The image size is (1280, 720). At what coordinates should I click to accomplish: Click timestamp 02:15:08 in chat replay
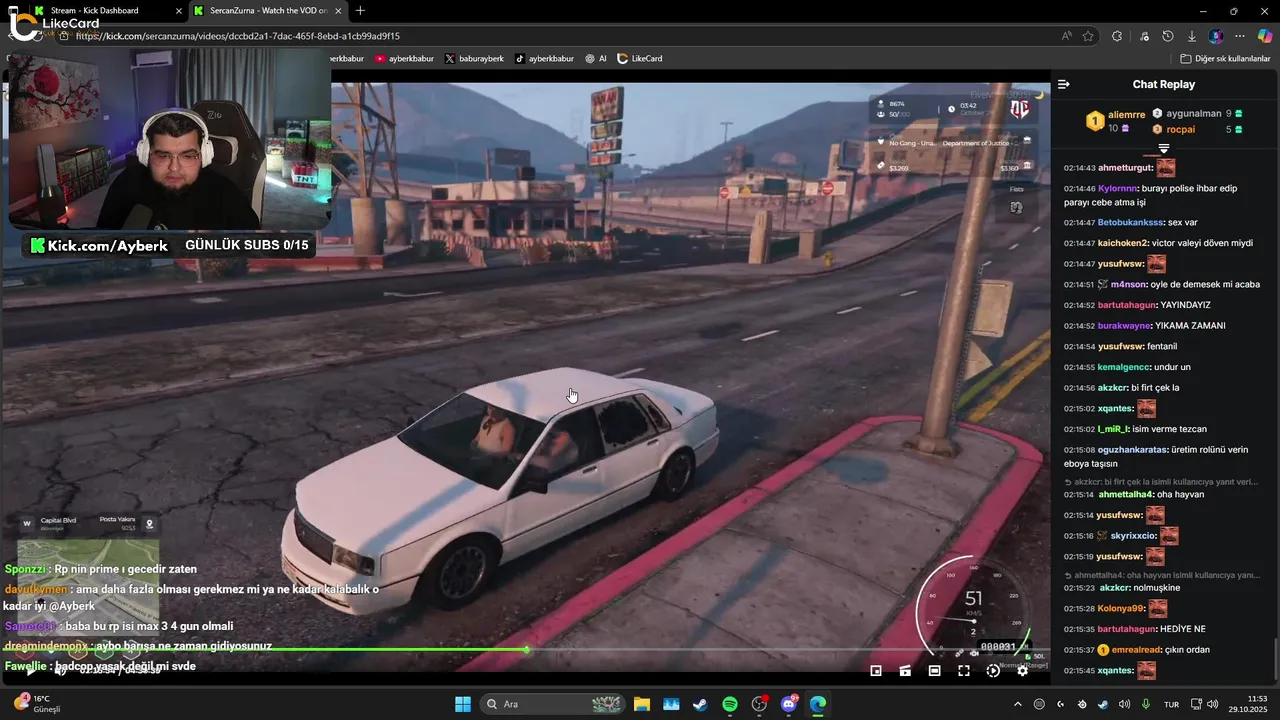tap(1079, 450)
